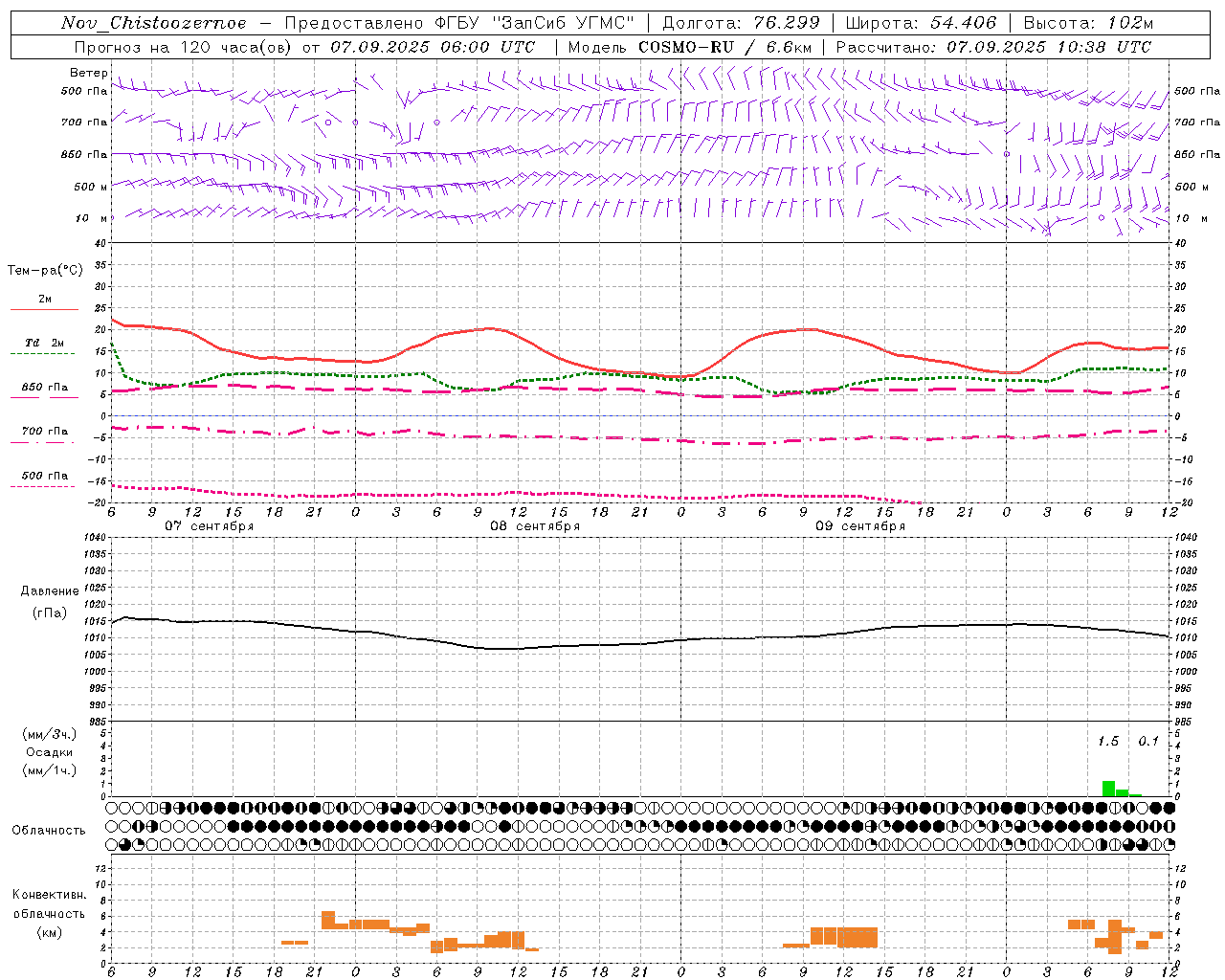Viewport: 1225px width, 980px height.
Task: Click the precipitation total "1.5"
Action: [x=1107, y=742]
